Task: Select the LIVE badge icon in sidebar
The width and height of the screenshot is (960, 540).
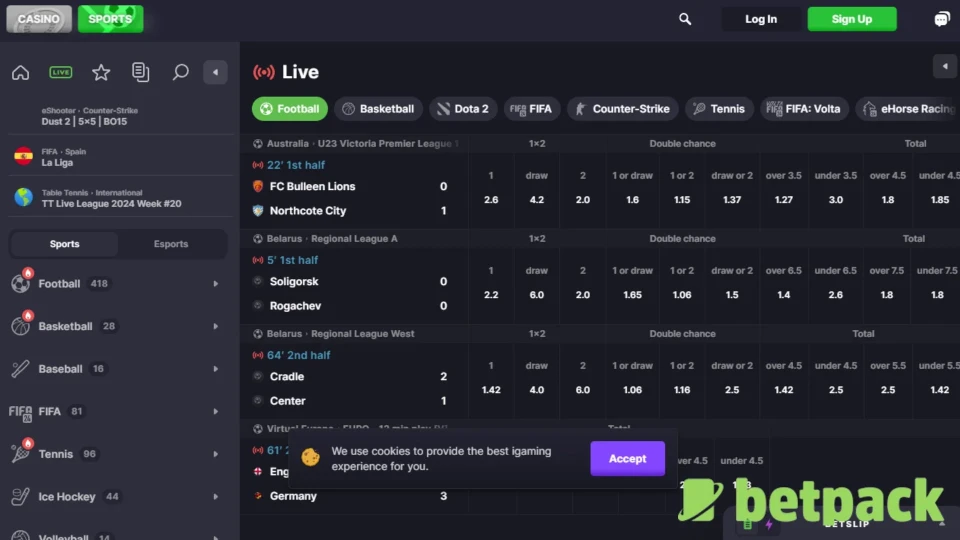Action: tap(61, 72)
